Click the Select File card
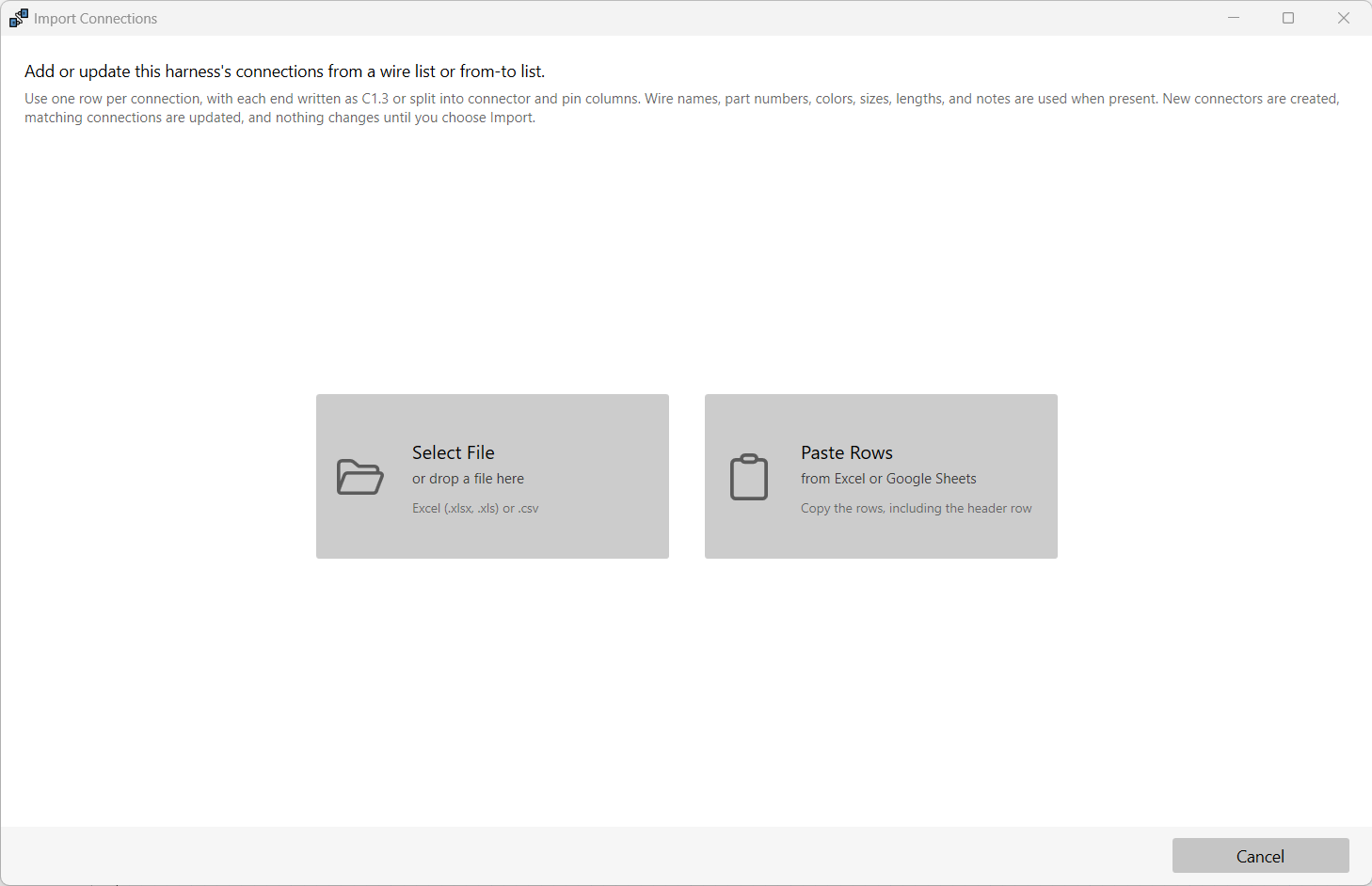The width and height of the screenshot is (1372, 886). [492, 476]
